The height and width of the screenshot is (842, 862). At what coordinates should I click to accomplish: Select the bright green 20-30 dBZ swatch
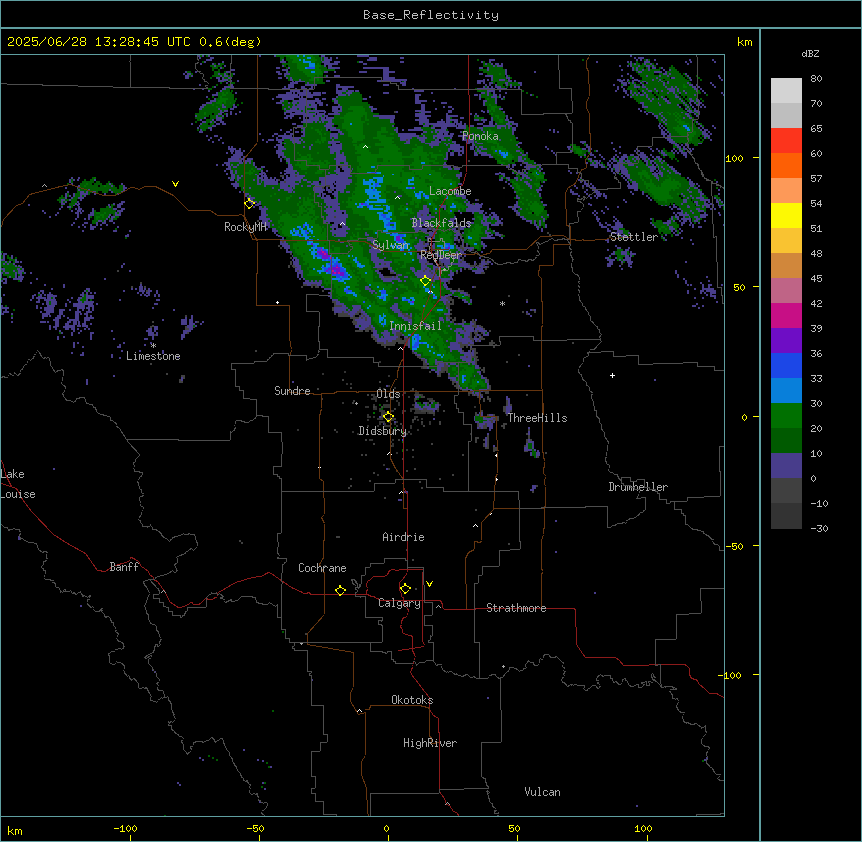coord(786,416)
